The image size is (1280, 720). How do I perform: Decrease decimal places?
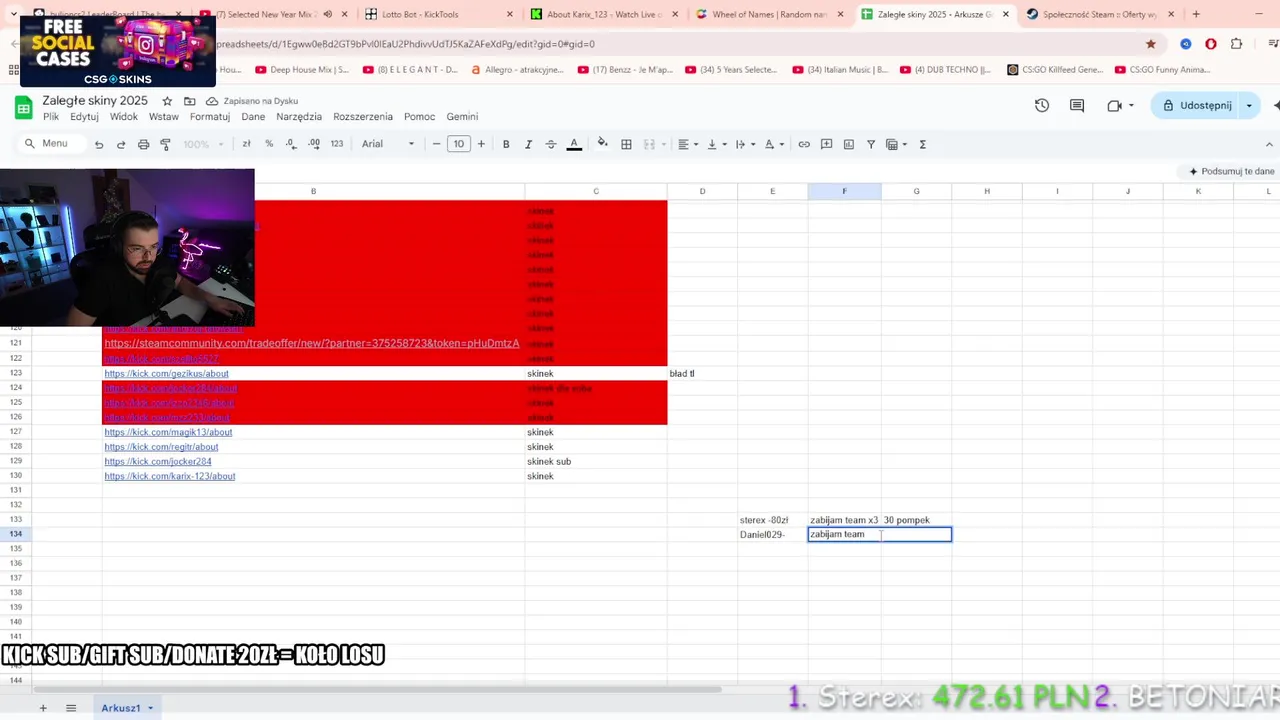point(291,144)
